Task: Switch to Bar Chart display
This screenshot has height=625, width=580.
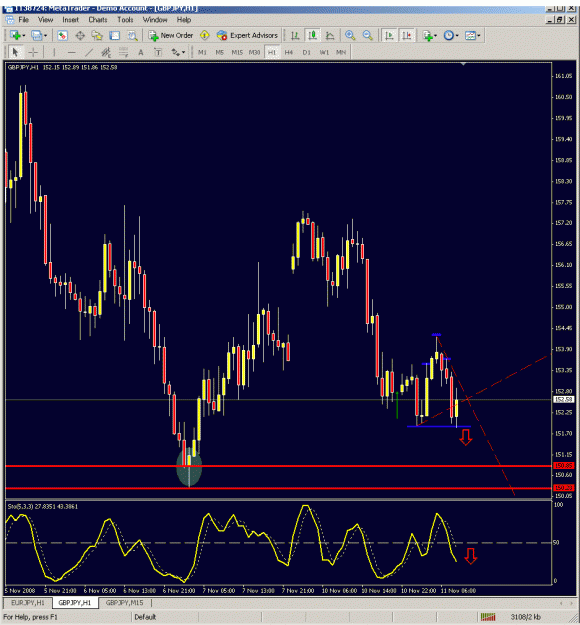Action: (x=295, y=35)
